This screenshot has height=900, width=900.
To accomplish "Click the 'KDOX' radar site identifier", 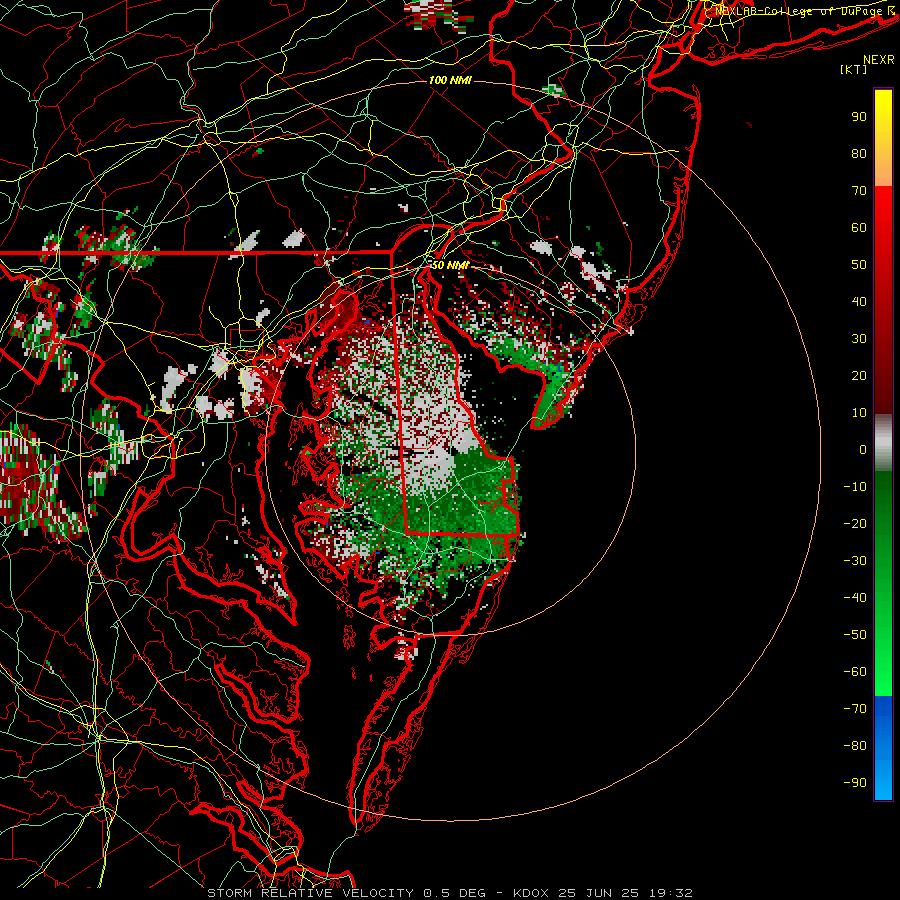I will coord(531,893).
